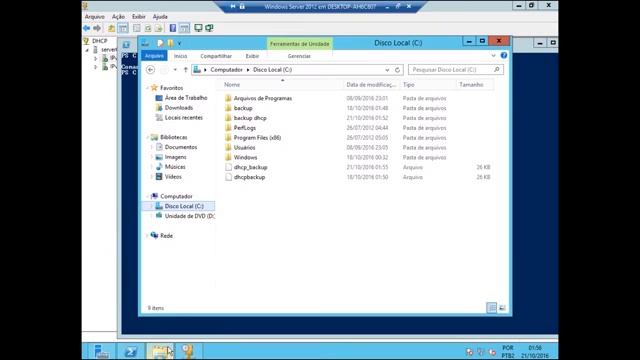Open Arquivo menu in DHCP console
Screen dimensions: 640x360
pos(95,17)
